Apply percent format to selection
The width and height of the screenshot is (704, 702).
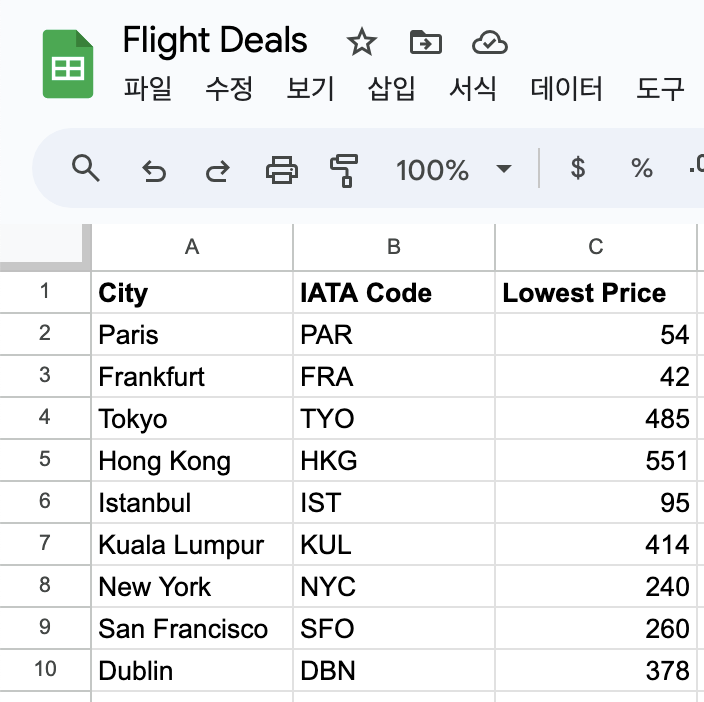point(641,169)
